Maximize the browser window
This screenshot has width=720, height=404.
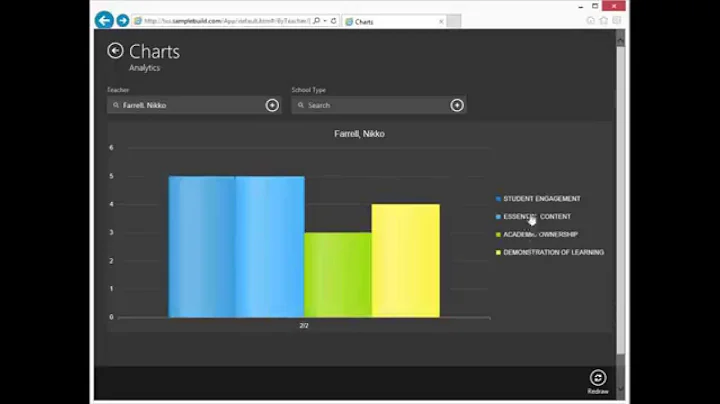click(x=595, y=6)
